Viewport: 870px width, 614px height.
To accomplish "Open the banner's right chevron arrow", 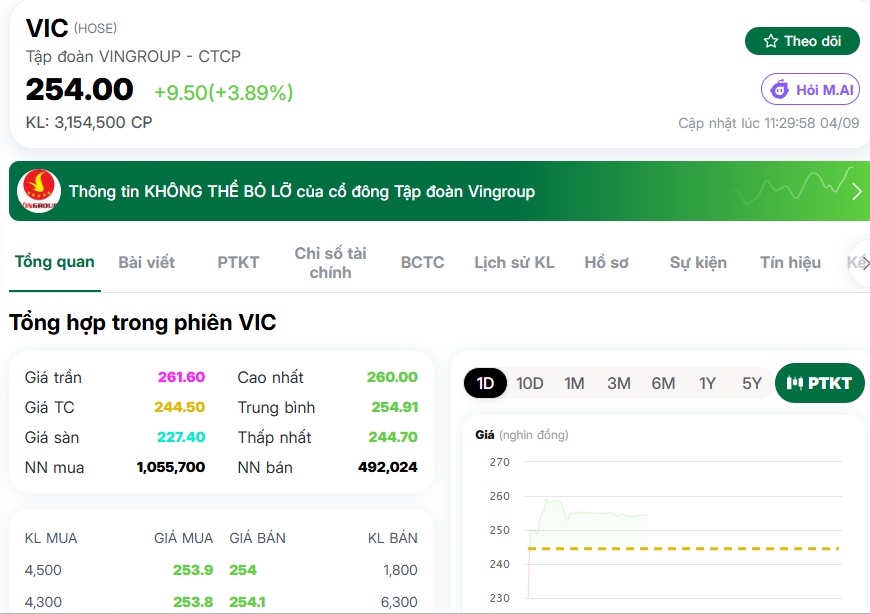I will [x=857, y=191].
